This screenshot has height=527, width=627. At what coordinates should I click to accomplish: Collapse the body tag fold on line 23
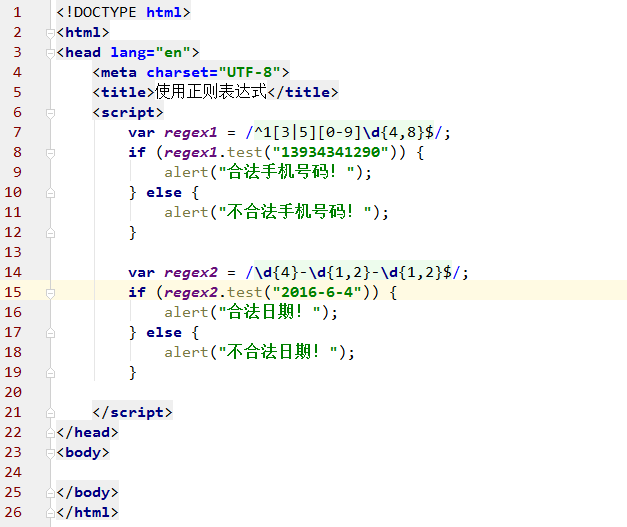[50, 453]
